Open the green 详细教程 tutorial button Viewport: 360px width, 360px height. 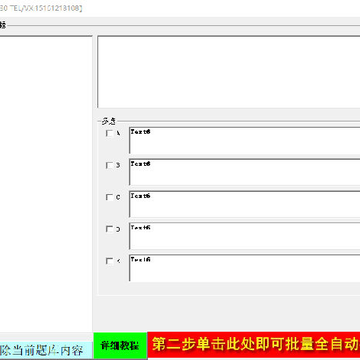pyautogui.click(x=120, y=346)
